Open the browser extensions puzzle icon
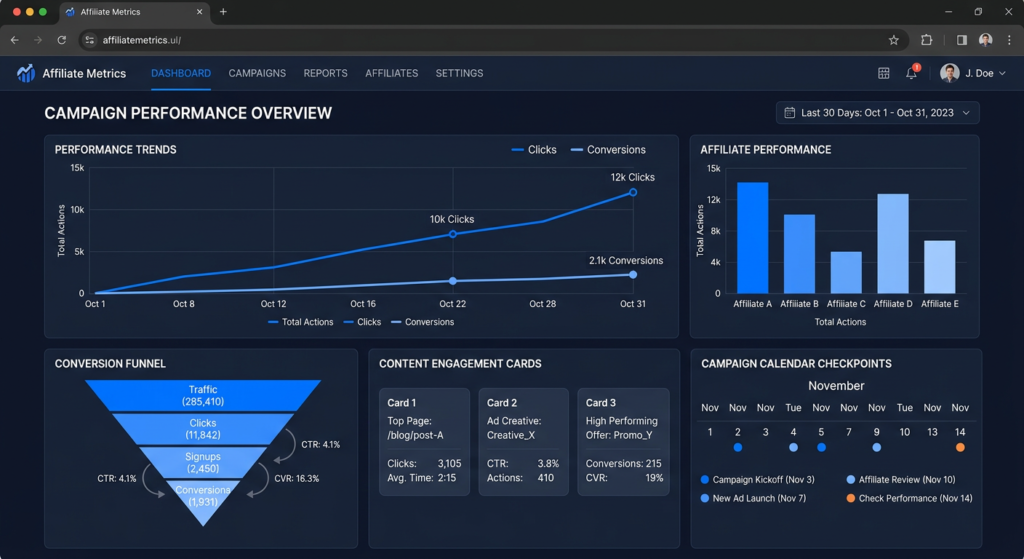 927,40
